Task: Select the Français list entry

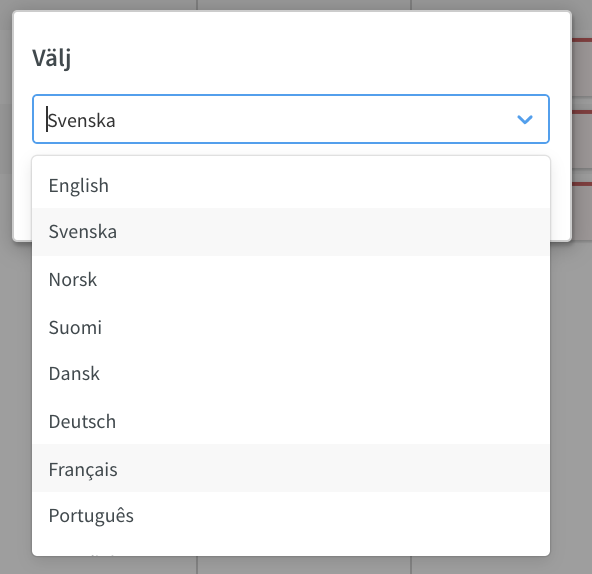Action: pyautogui.click(x=291, y=468)
